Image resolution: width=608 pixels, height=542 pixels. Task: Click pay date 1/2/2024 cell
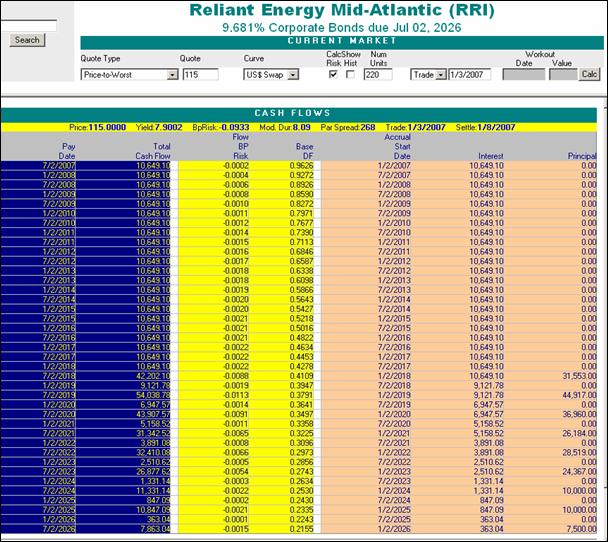point(38,481)
